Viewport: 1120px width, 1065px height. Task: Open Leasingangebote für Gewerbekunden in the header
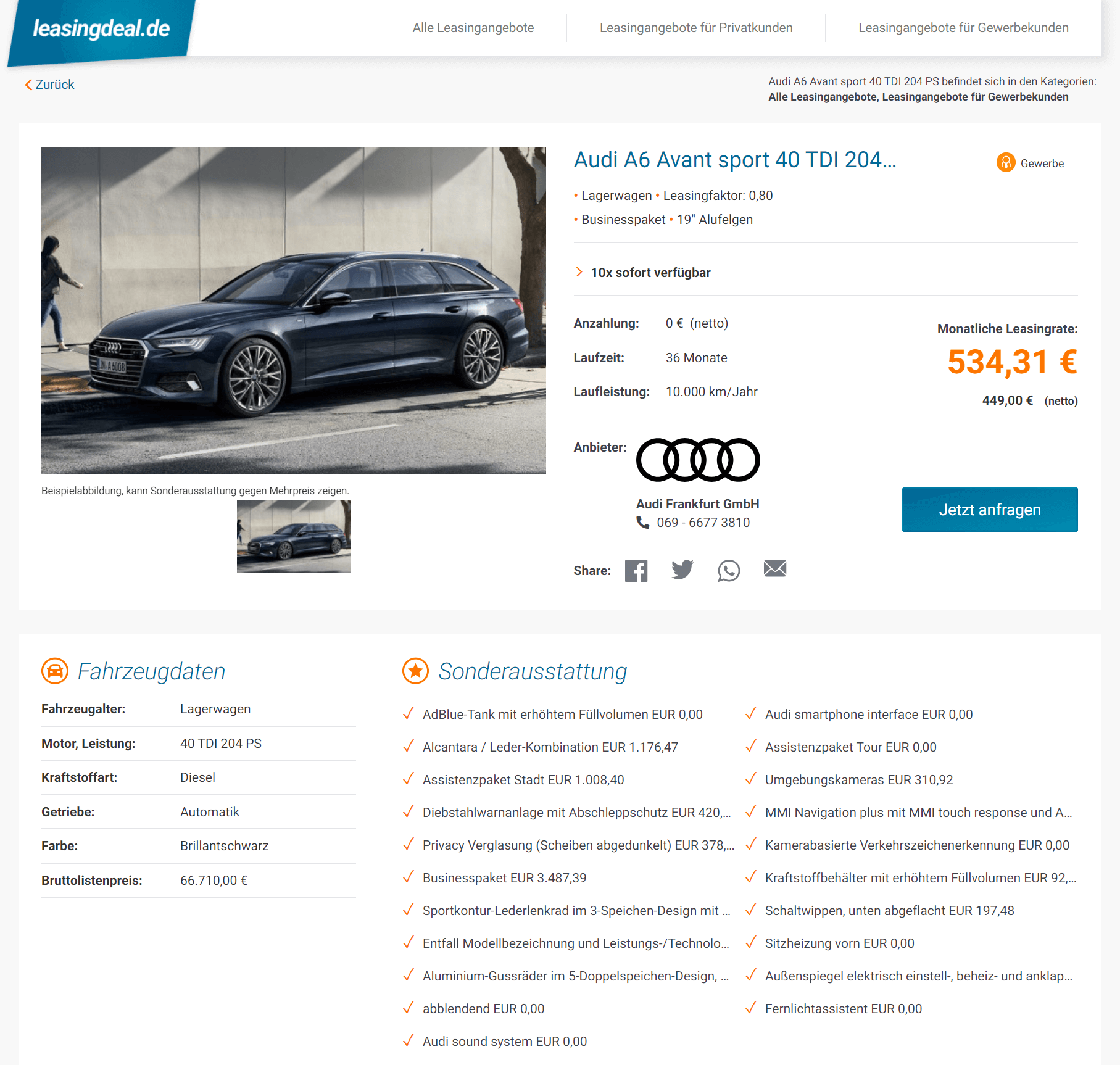click(963, 28)
